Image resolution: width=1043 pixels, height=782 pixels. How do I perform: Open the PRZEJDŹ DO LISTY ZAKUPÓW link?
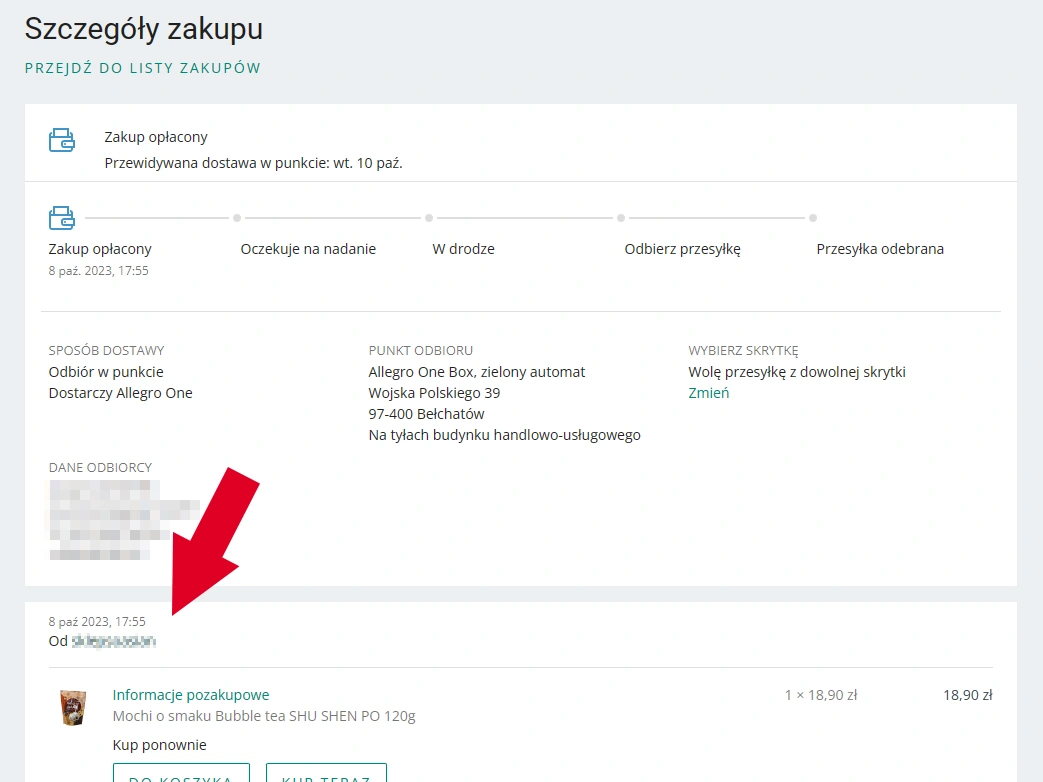click(142, 68)
